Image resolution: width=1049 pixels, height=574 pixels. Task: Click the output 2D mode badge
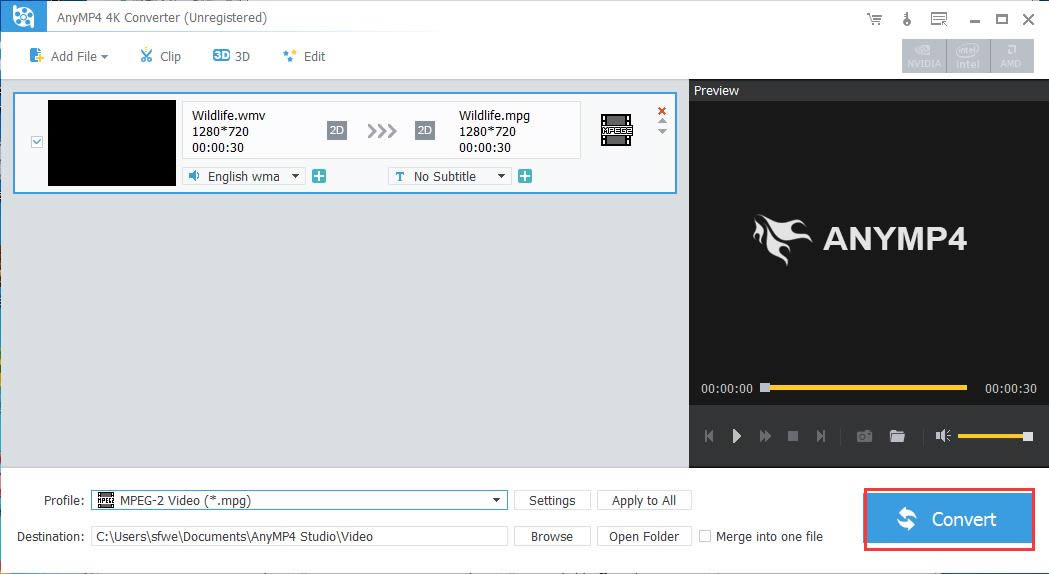[x=425, y=130]
